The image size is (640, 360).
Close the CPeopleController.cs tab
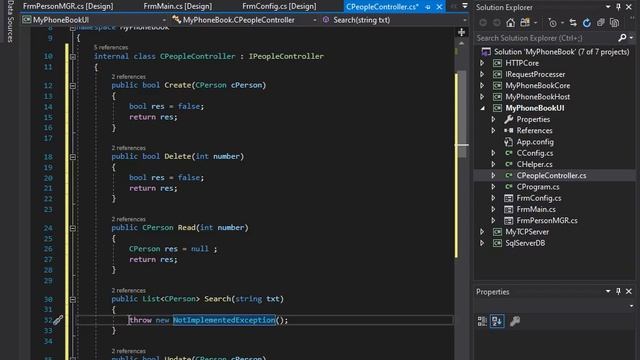pyautogui.click(x=439, y=7)
